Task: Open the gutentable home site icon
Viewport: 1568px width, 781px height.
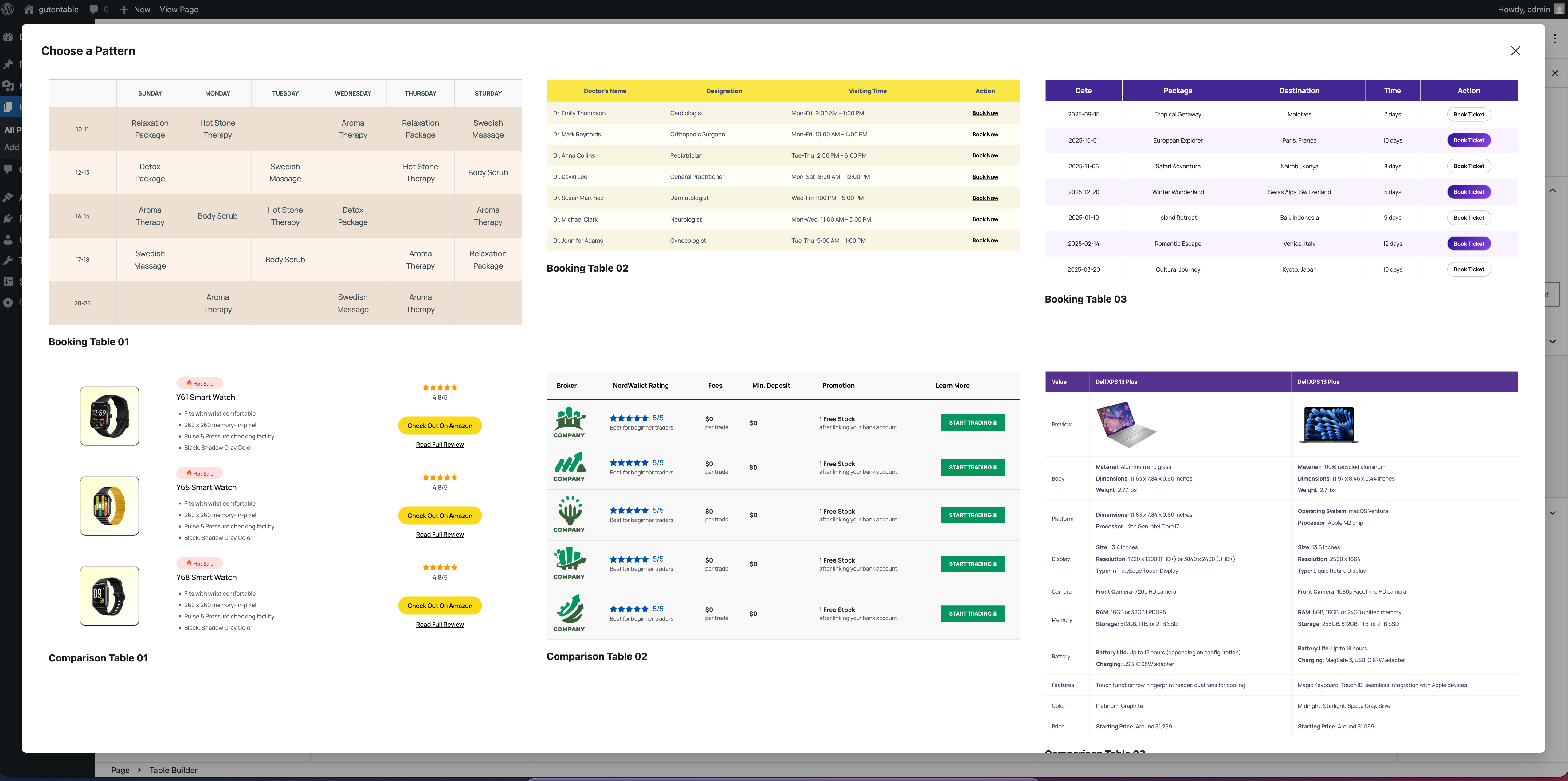Action: [29, 9]
